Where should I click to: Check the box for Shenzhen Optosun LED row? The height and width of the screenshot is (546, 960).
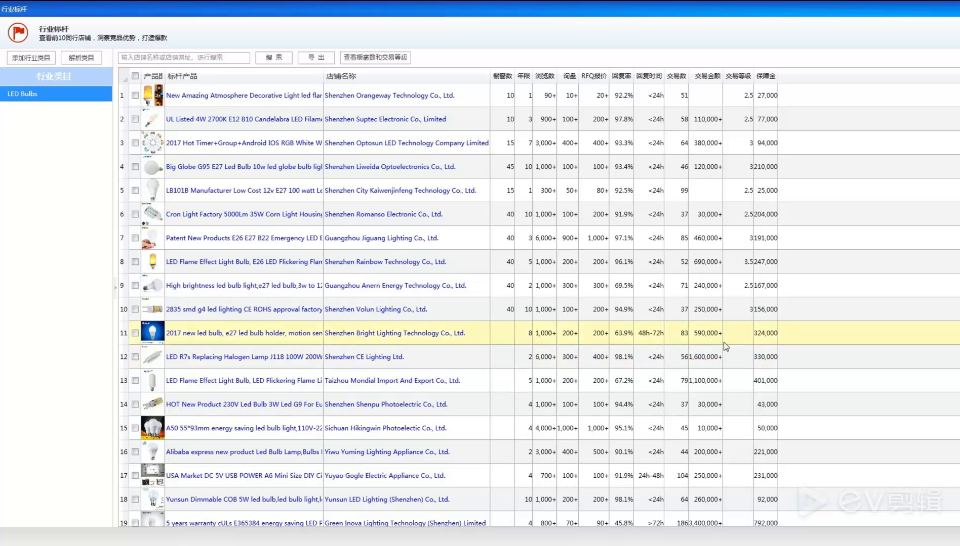coord(135,143)
